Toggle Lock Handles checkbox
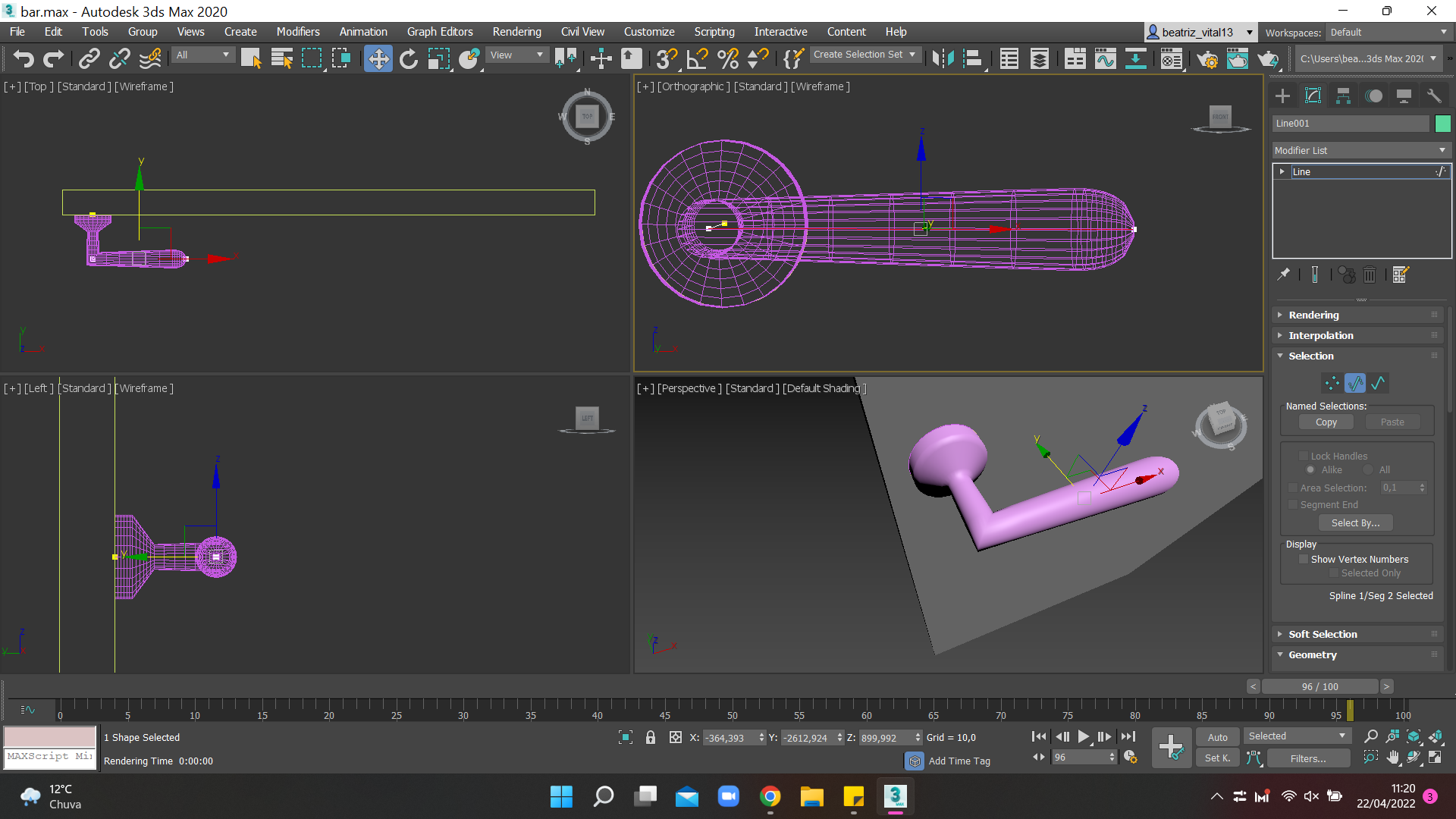This screenshot has height=819, width=1456. point(1304,456)
